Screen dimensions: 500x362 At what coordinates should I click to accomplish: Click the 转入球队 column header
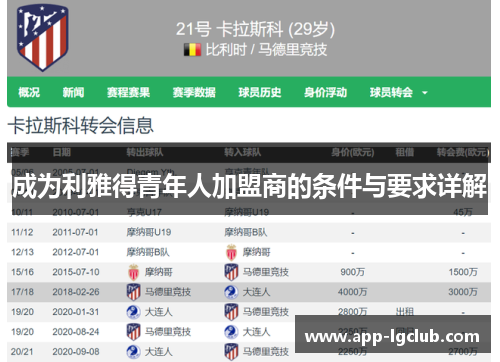click(243, 152)
